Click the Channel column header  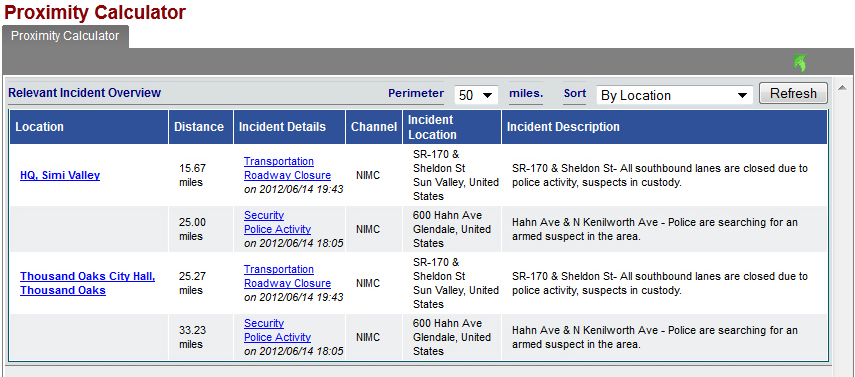(x=374, y=127)
